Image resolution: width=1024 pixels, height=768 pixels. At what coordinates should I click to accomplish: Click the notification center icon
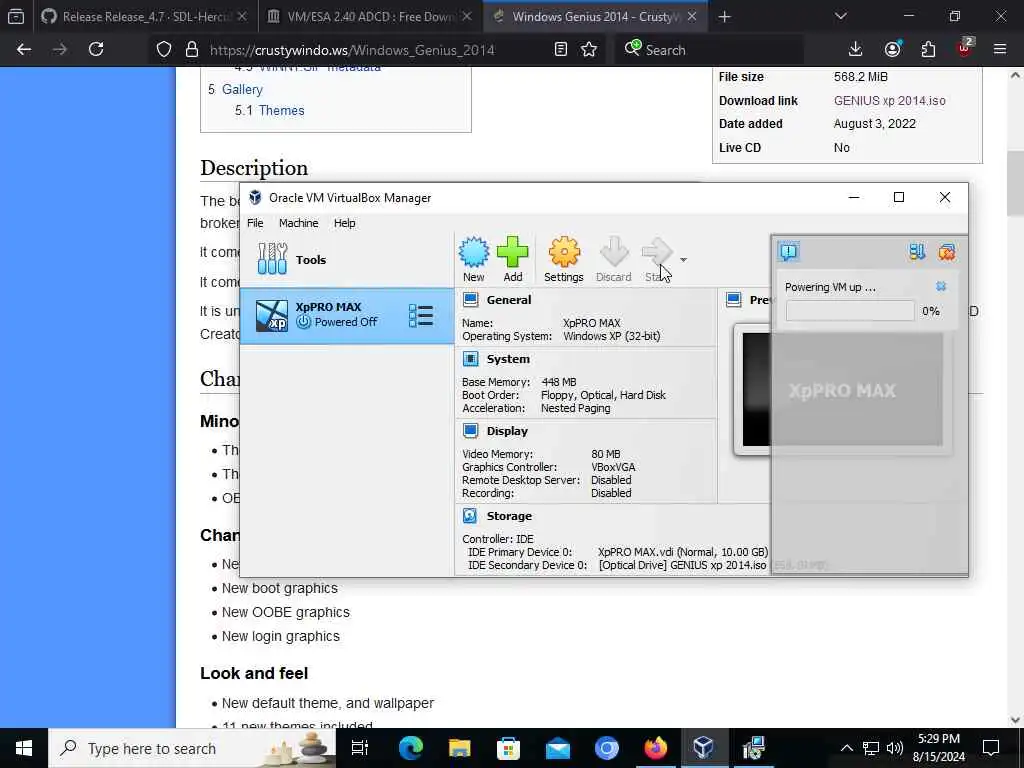pos(789,251)
